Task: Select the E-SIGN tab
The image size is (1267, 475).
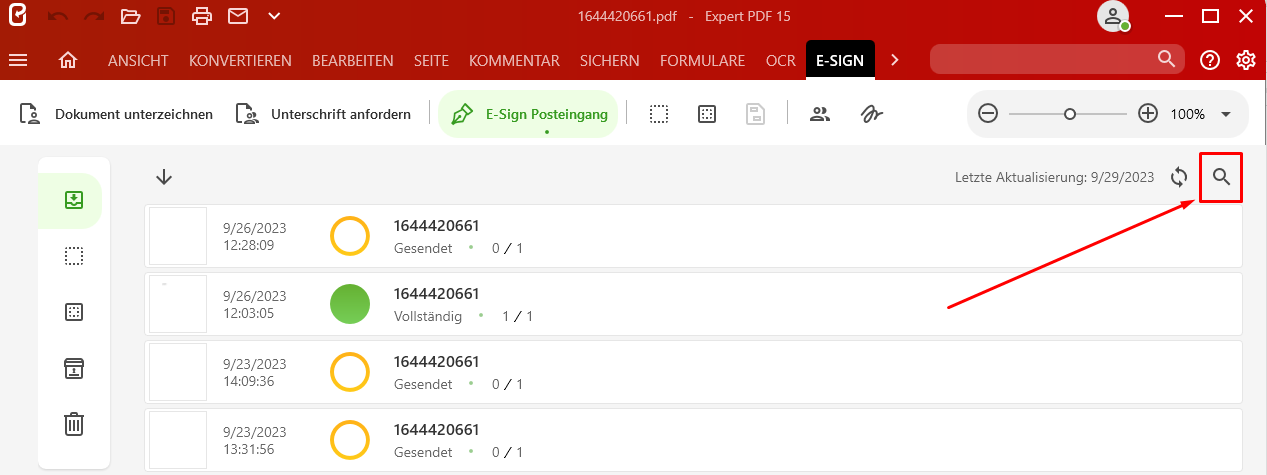Action: (841, 60)
